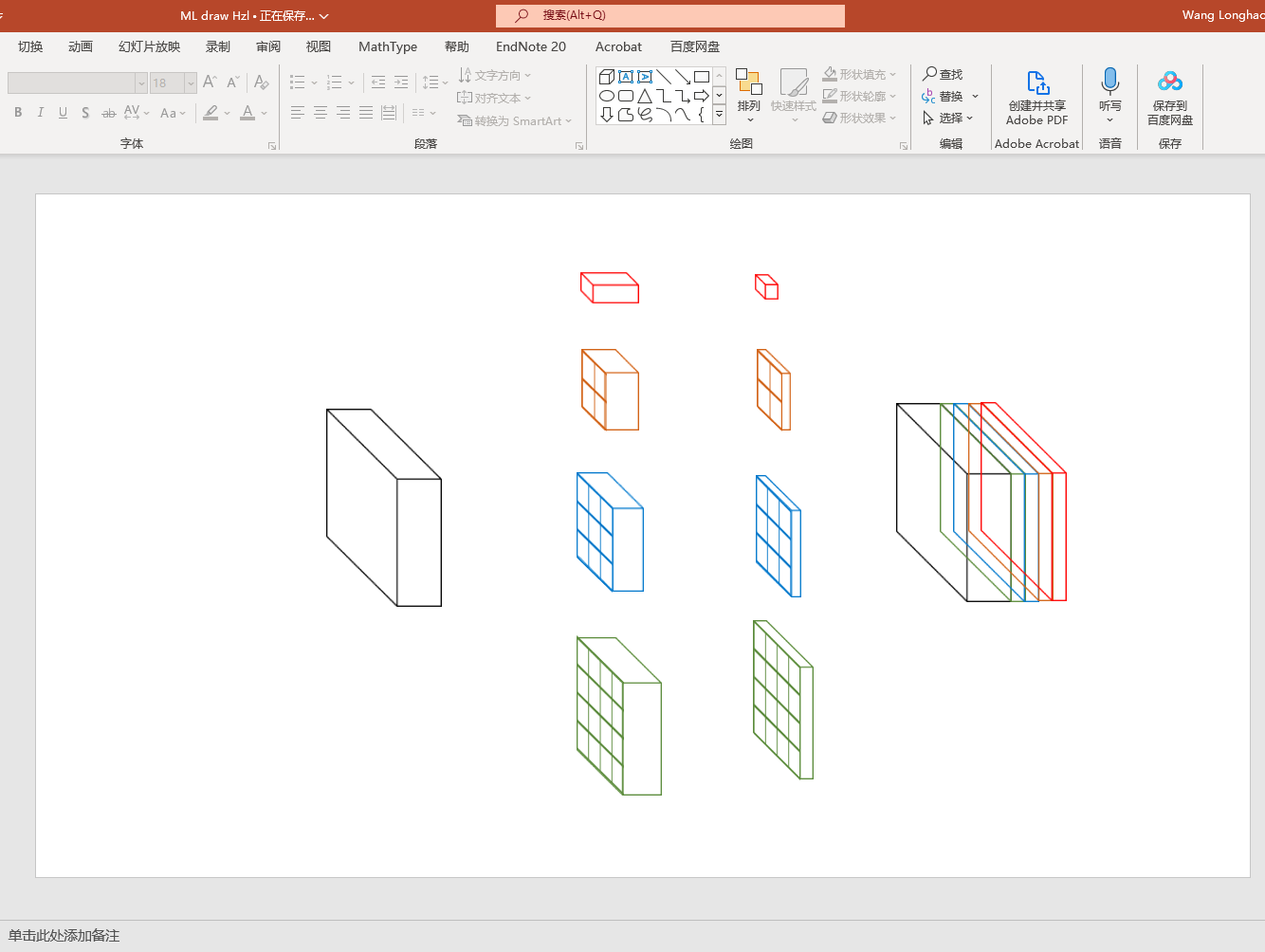Open columns dropdown in paragraph group
Image resolution: width=1265 pixels, height=952 pixels.
coord(424,113)
